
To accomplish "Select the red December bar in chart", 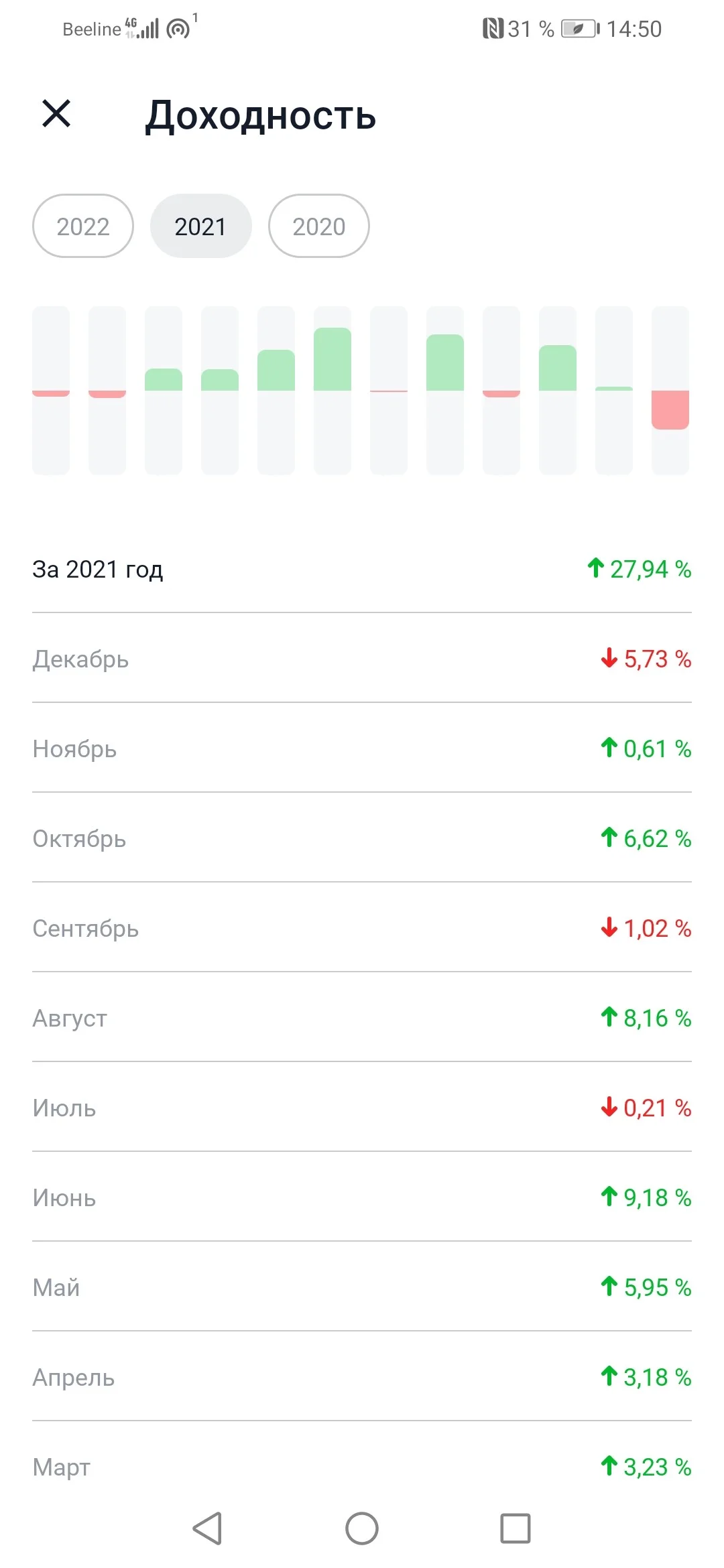I will [670, 409].
